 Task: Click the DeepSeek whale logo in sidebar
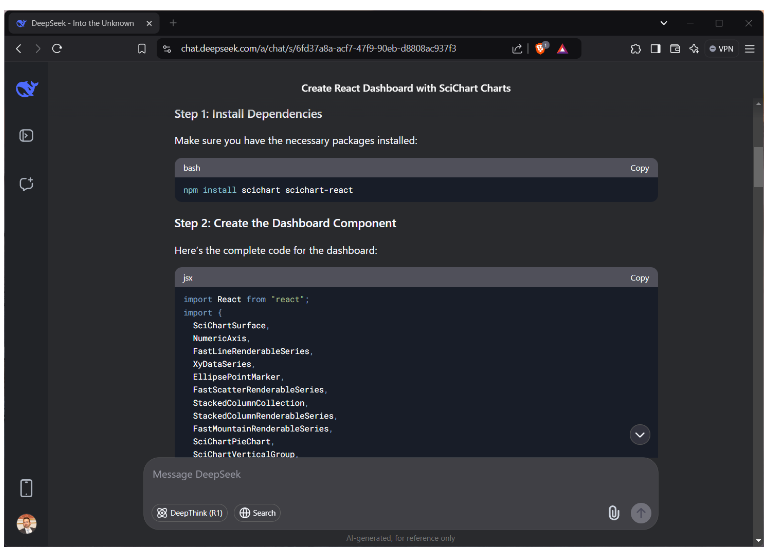[27, 88]
